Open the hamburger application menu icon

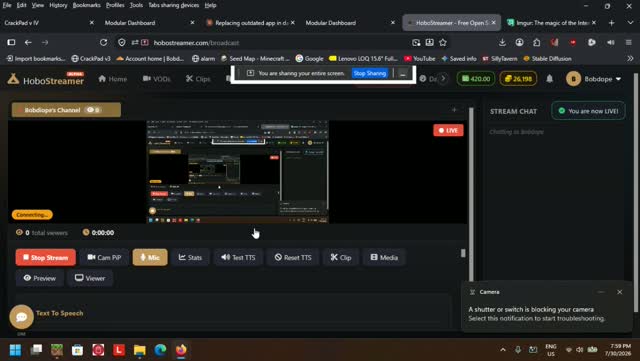(x=629, y=42)
